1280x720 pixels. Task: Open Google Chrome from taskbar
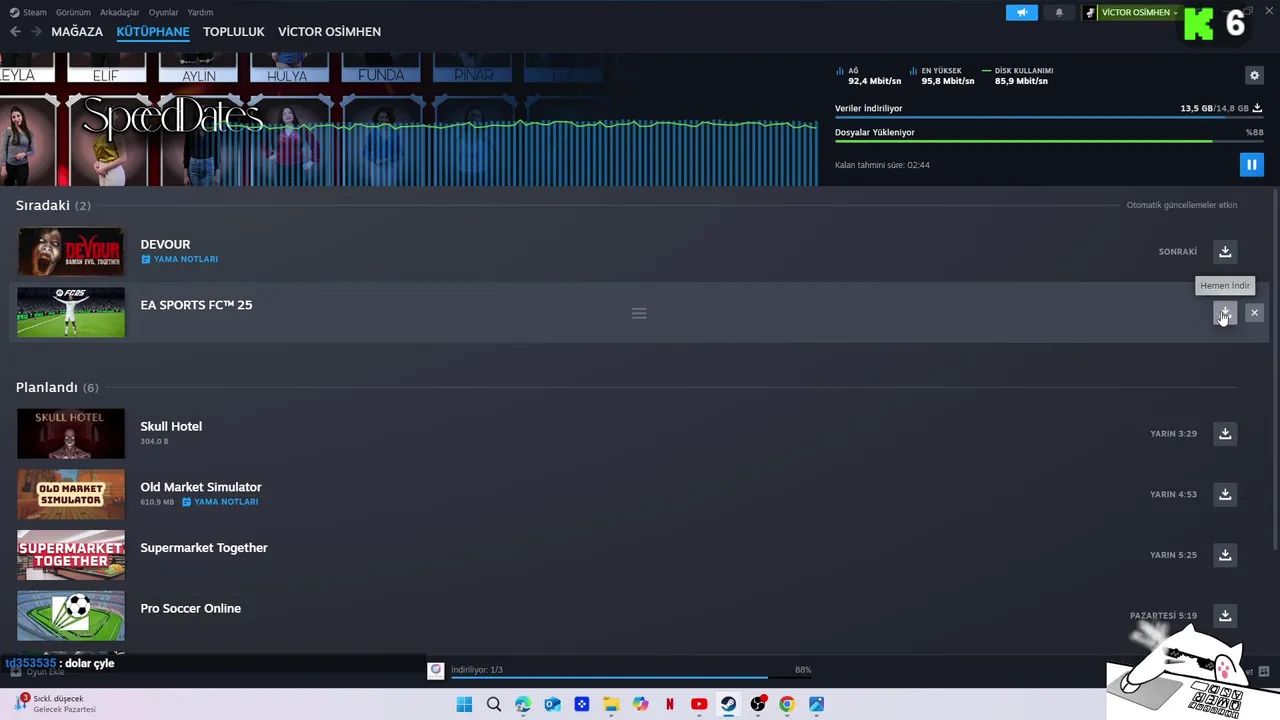tap(787, 704)
